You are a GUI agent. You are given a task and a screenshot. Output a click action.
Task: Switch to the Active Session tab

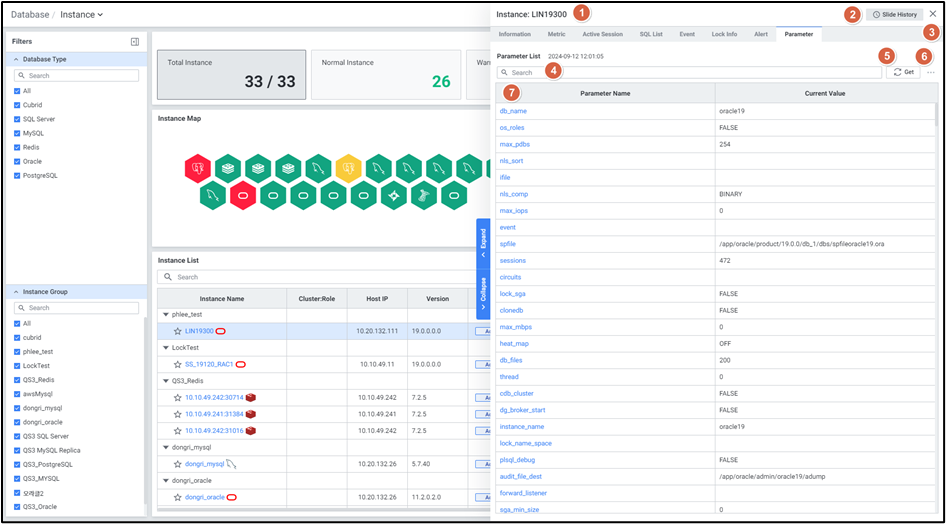pos(602,34)
